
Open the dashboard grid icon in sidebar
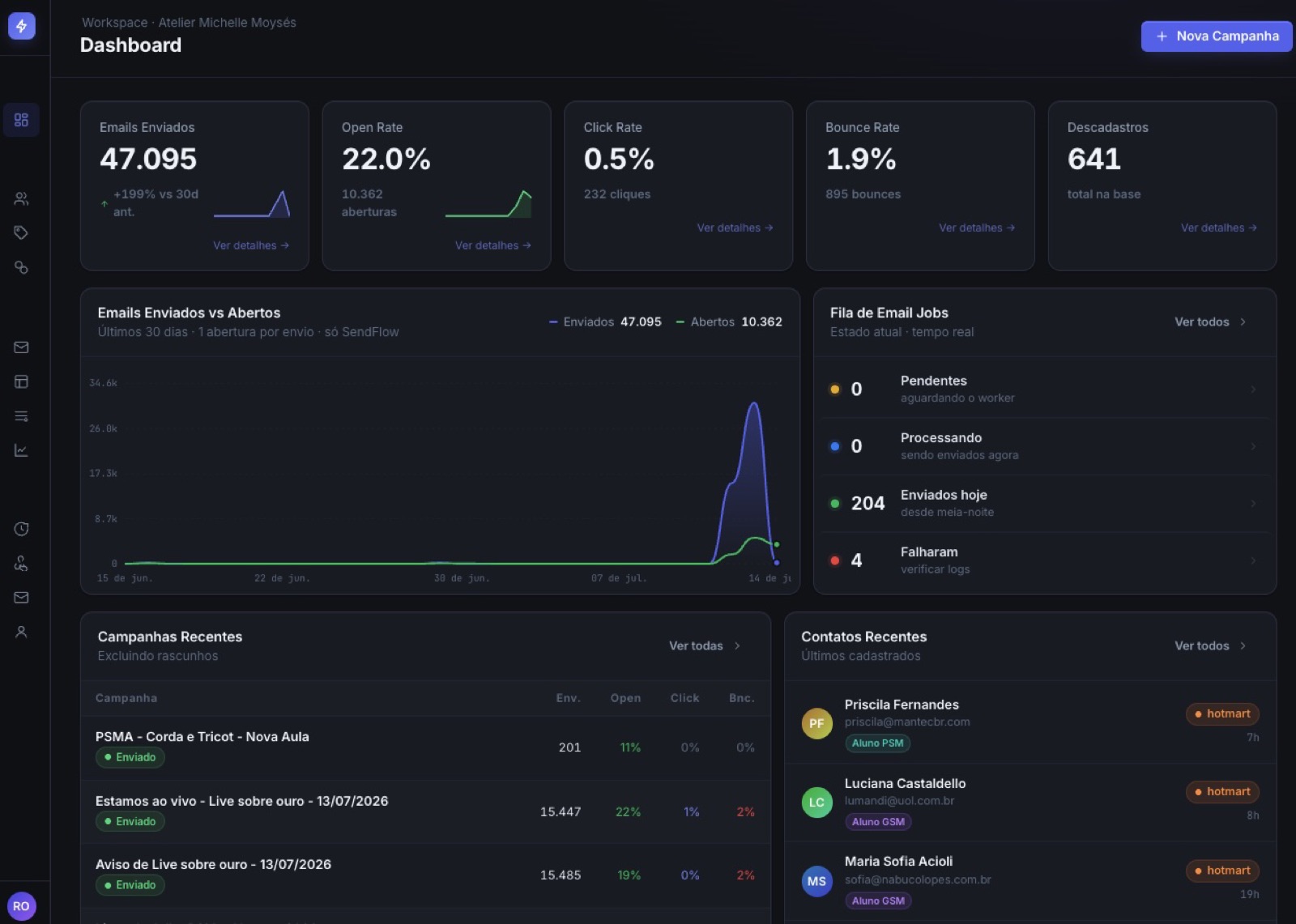pos(21,120)
